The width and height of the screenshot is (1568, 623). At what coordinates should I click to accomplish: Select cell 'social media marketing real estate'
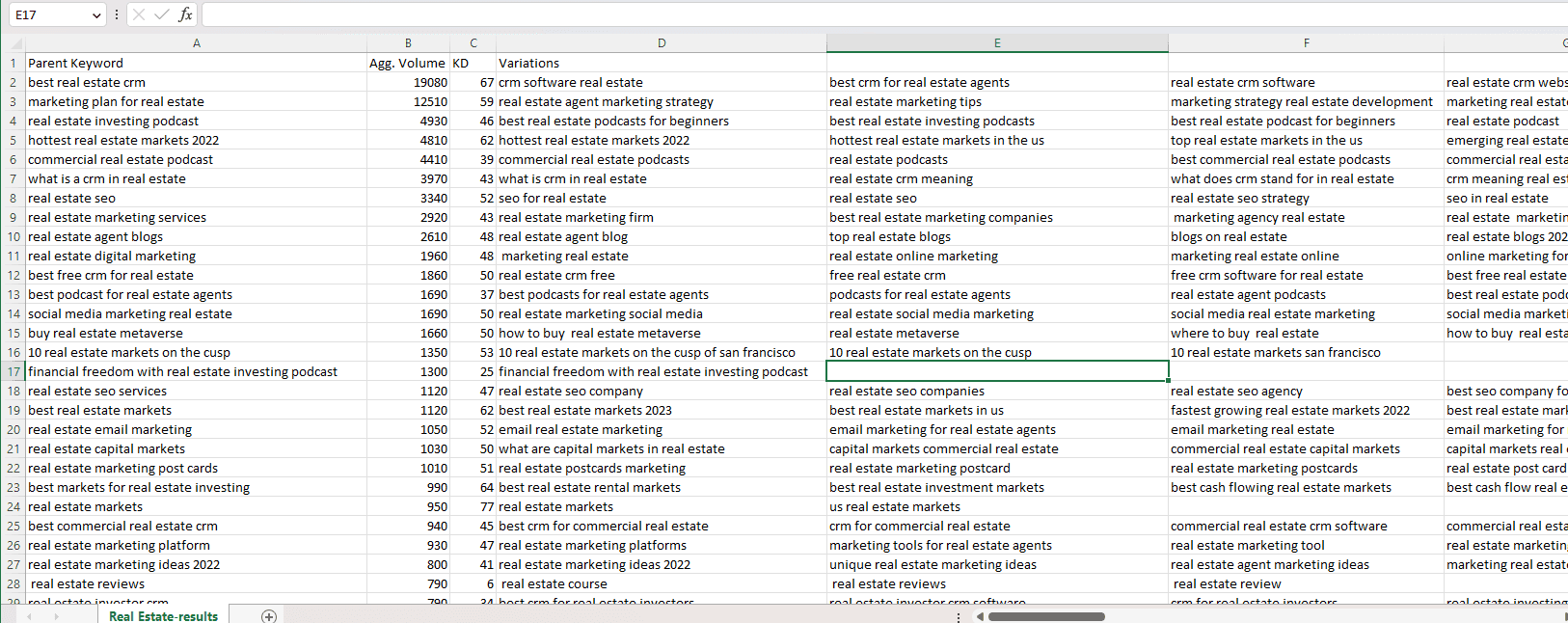pos(197,313)
